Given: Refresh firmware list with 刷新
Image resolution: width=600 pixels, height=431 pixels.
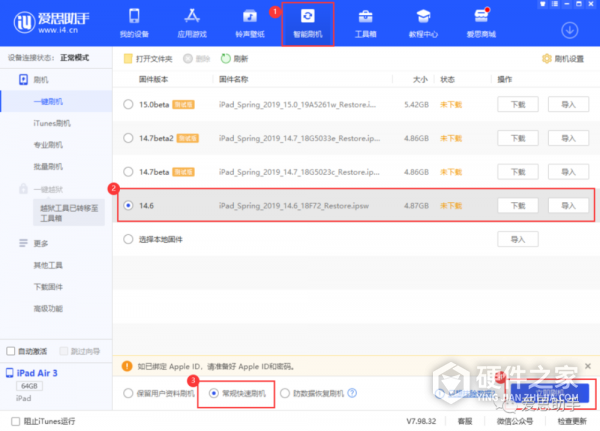Looking at the screenshot, I should (x=235, y=59).
